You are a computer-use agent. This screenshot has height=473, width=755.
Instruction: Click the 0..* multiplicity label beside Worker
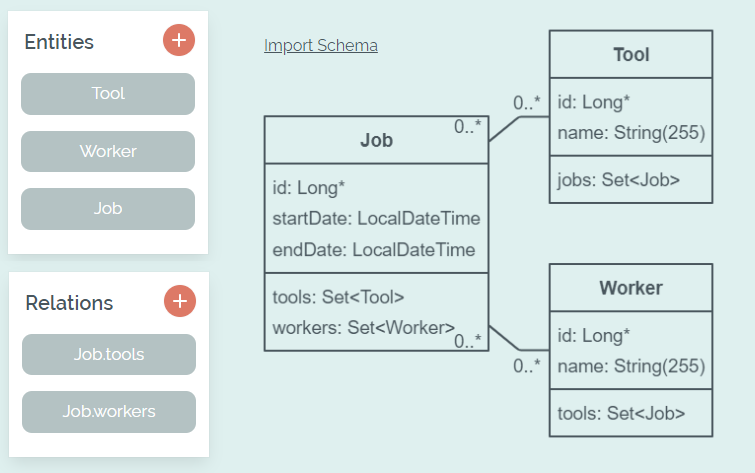(527, 366)
